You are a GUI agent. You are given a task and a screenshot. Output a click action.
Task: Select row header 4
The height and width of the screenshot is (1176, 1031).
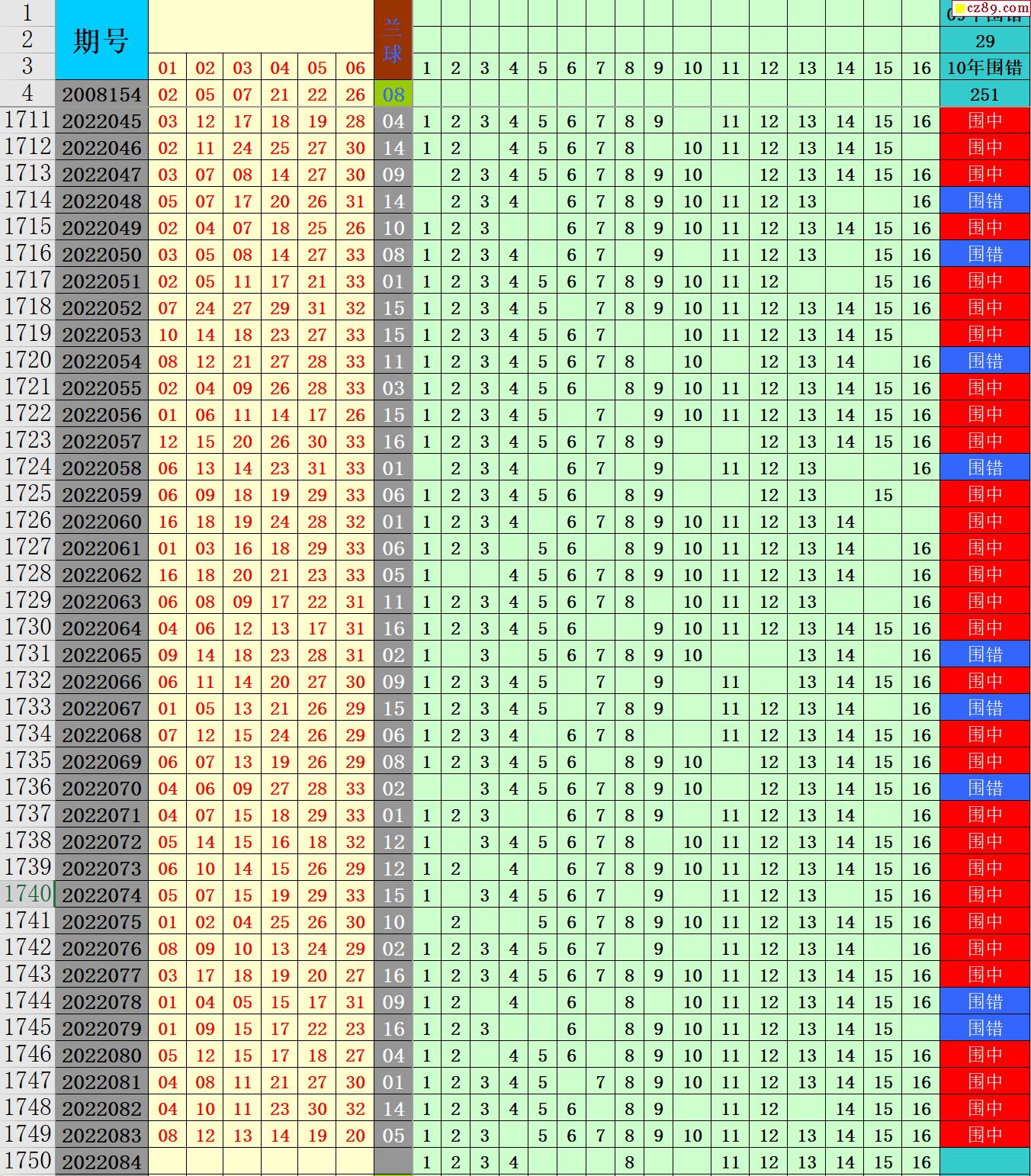pyautogui.click(x=27, y=94)
